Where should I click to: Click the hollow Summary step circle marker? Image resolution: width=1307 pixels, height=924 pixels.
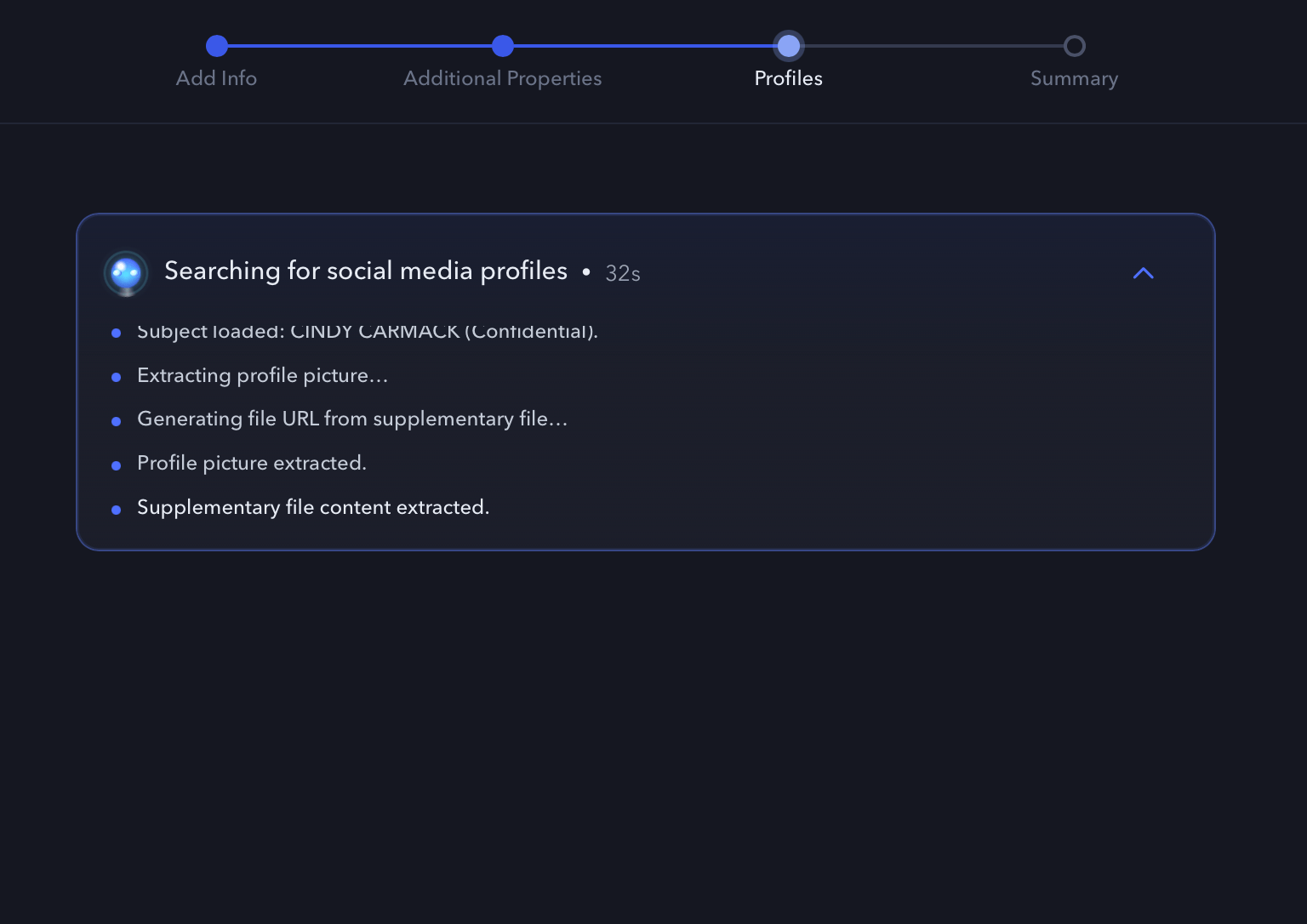(1075, 46)
